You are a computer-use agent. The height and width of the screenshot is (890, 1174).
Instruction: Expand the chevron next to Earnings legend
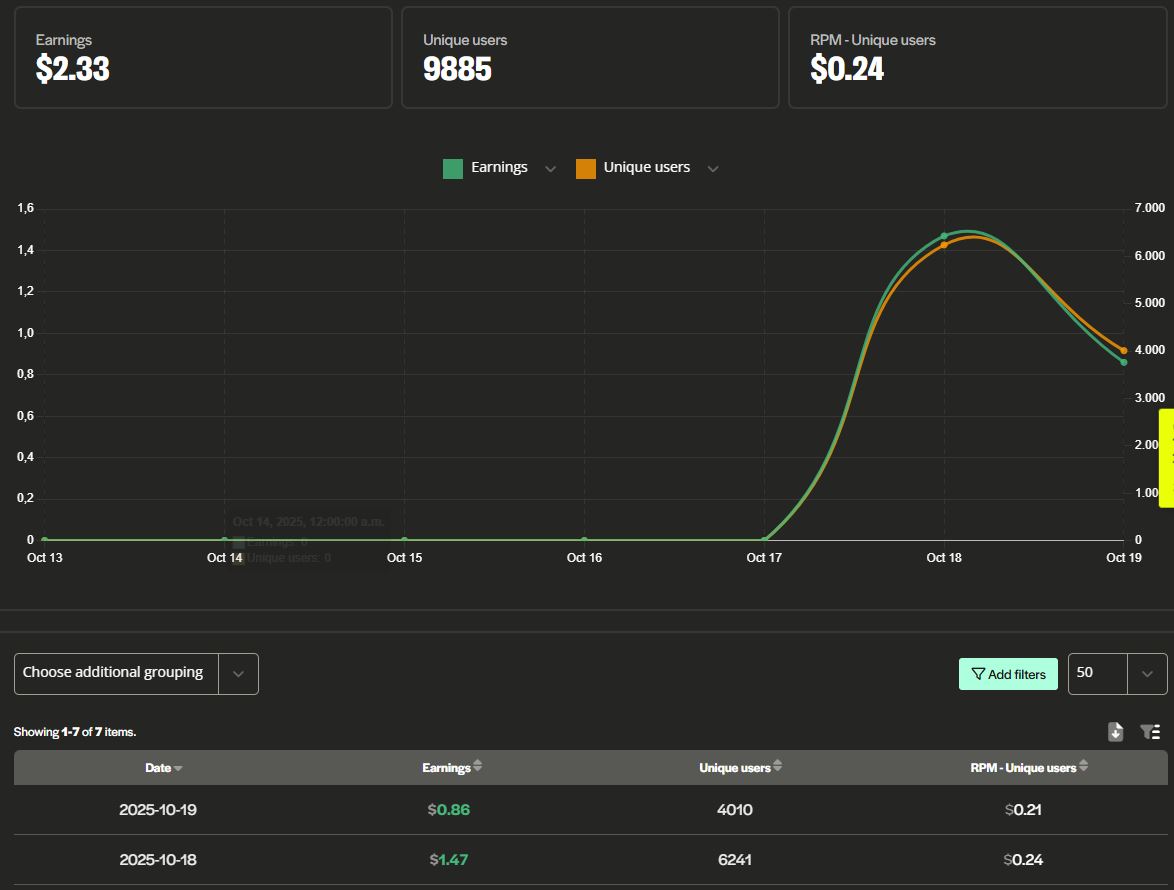[x=550, y=168]
